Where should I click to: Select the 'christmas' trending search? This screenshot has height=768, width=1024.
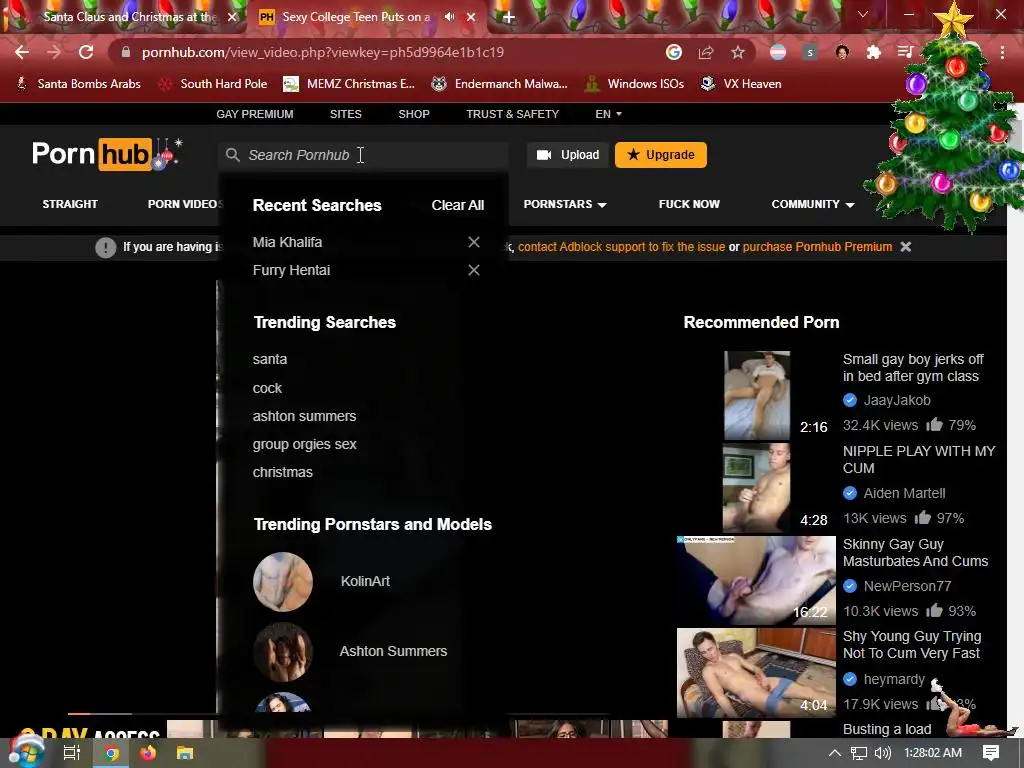point(283,472)
